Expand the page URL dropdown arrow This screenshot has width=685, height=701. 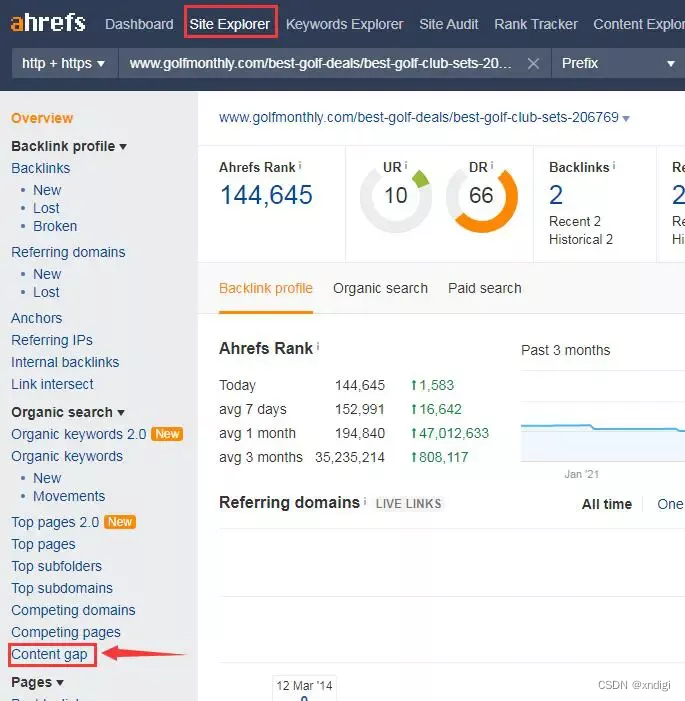(x=626, y=118)
